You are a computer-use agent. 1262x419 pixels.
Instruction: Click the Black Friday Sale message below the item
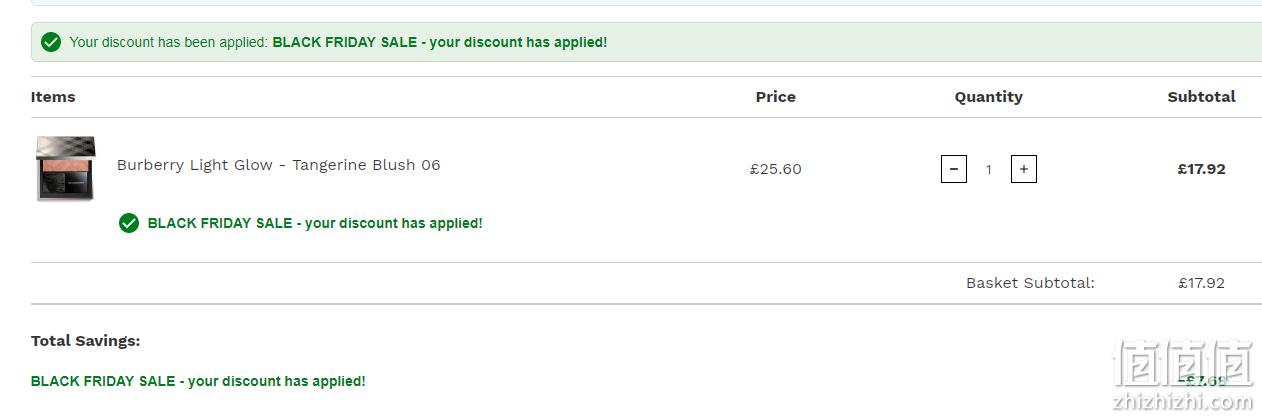click(x=315, y=223)
